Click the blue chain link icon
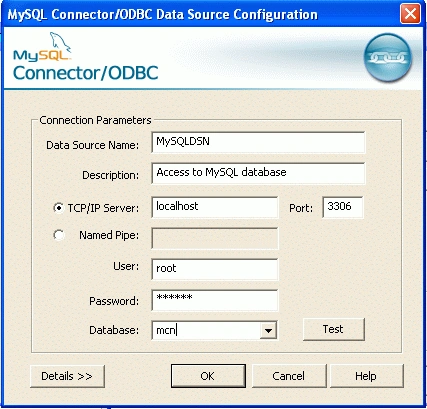Viewport: 427px width, 409px height. tap(387, 58)
